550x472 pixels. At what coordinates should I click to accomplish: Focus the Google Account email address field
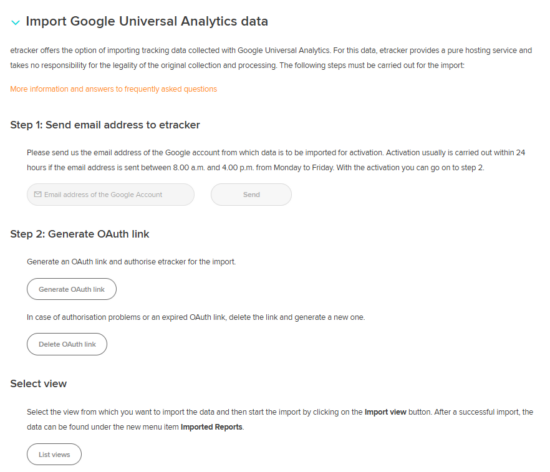click(110, 194)
